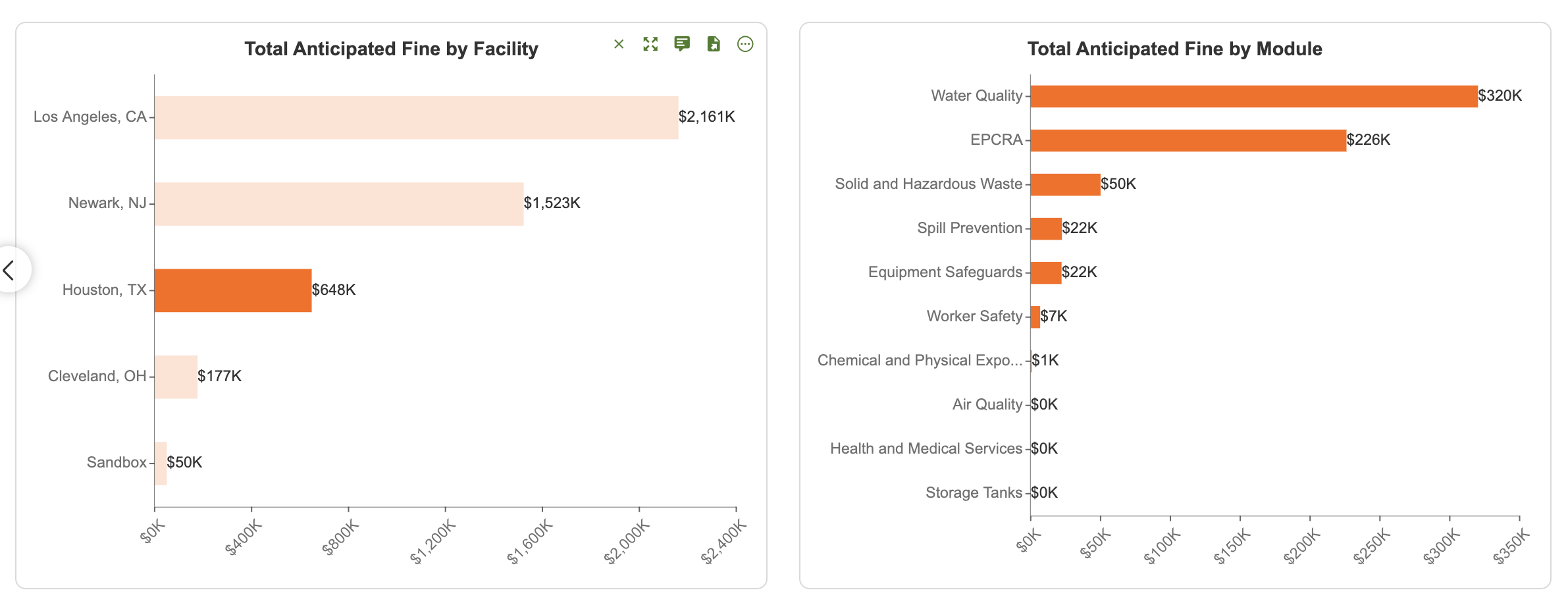The height and width of the screenshot is (611, 1568).
Task: Open the more options ellipsis menu
Action: (745, 44)
